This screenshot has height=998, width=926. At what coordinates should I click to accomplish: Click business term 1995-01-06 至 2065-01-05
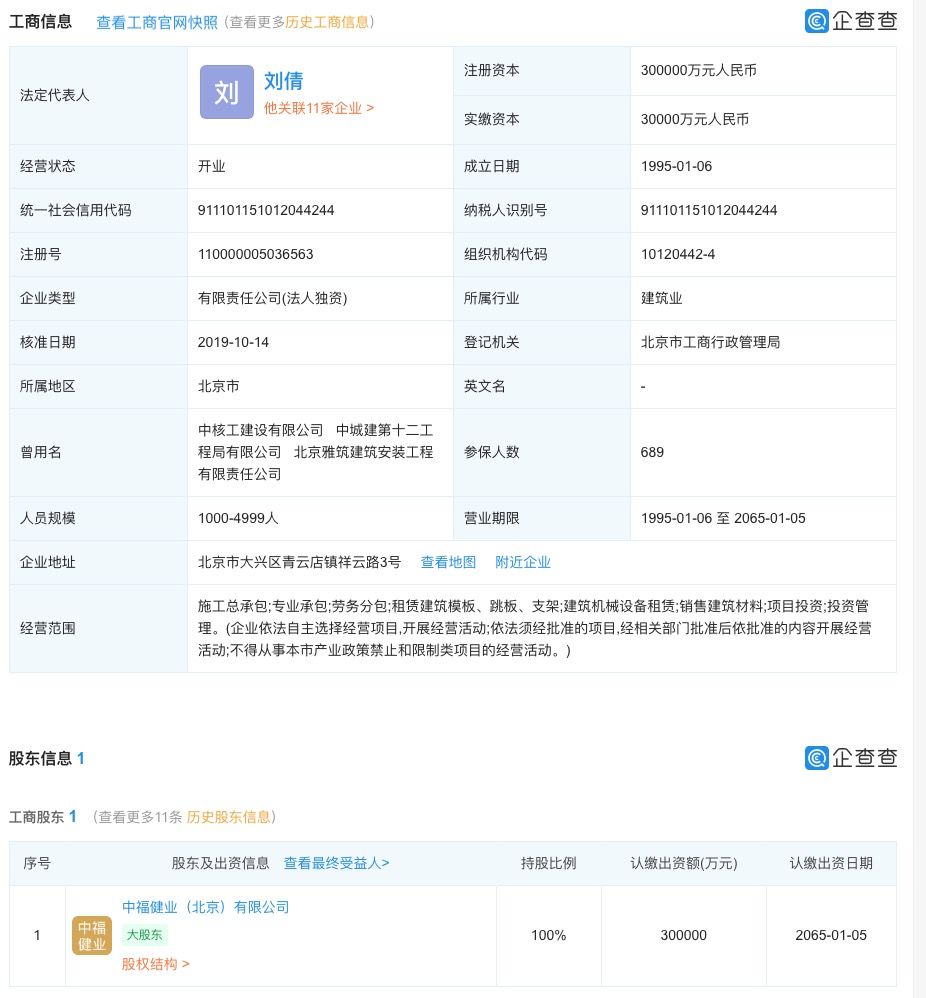[x=723, y=518]
